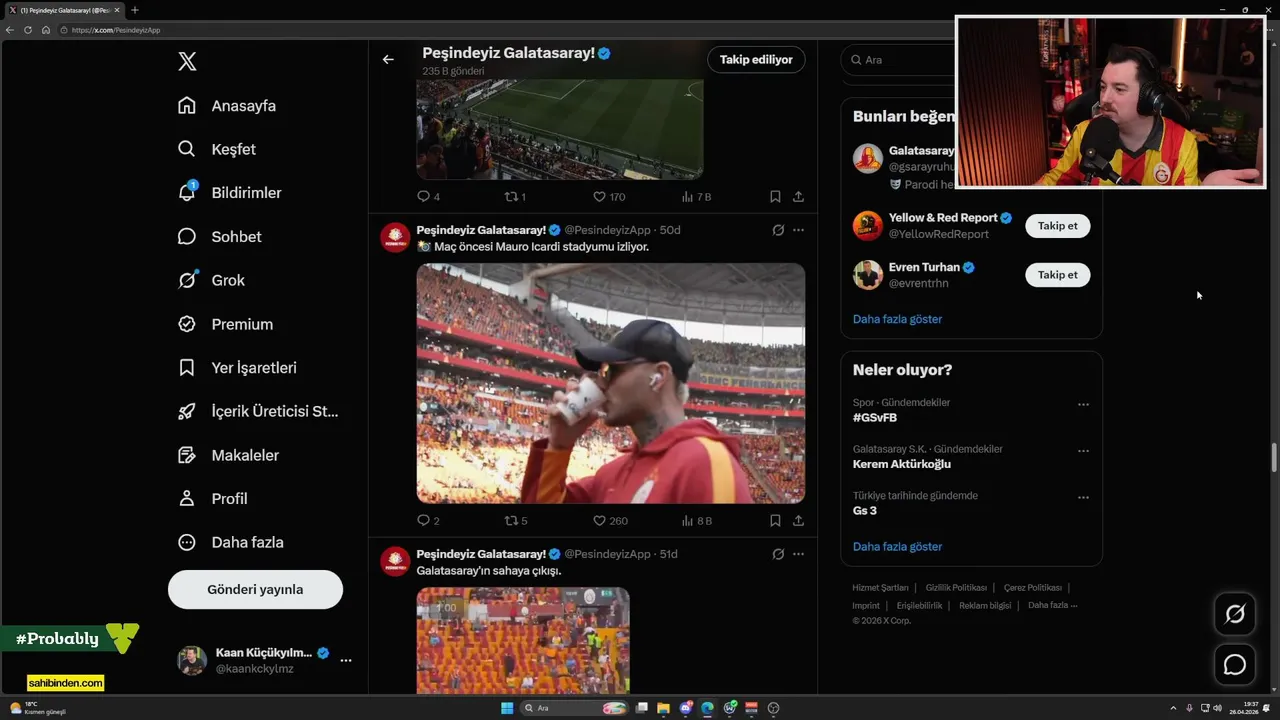Show hidden system tray icons
The height and width of the screenshot is (720, 1280).
[x=1175, y=708]
